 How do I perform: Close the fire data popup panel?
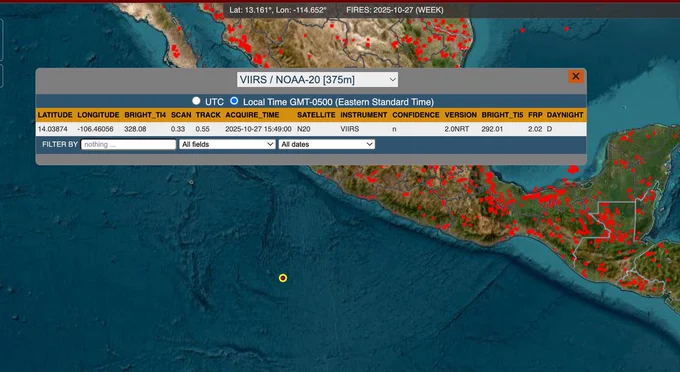click(575, 77)
